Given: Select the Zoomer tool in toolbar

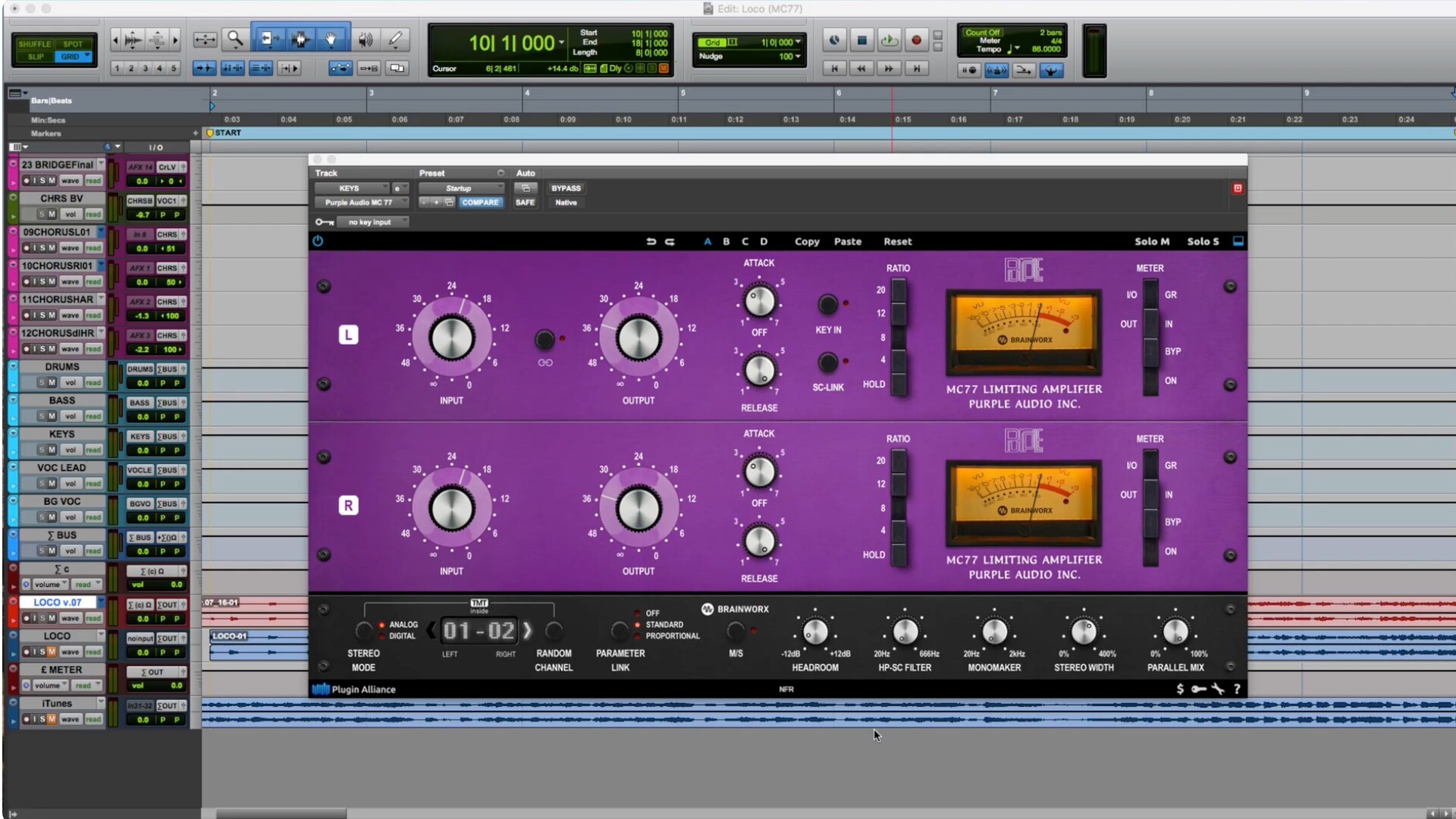Looking at the screenshot, I should pyautogui.click(x=235, y=39).
